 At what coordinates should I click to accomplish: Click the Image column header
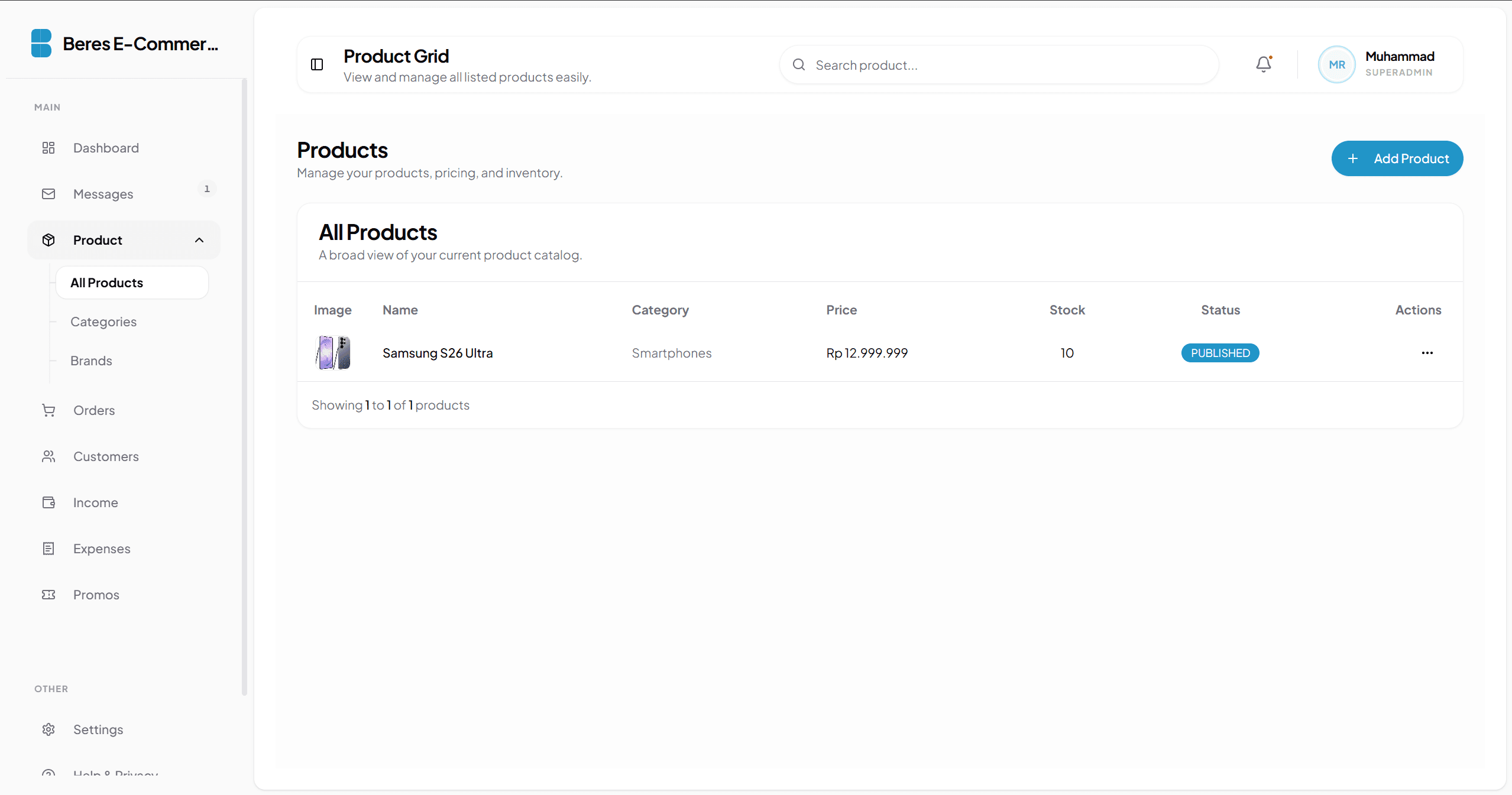click(332, 310)
